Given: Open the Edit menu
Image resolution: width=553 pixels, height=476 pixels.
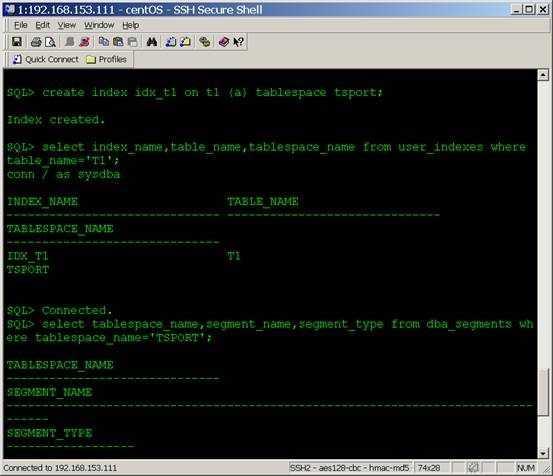Looking at the screenshot, I should (x=43, y=25).
